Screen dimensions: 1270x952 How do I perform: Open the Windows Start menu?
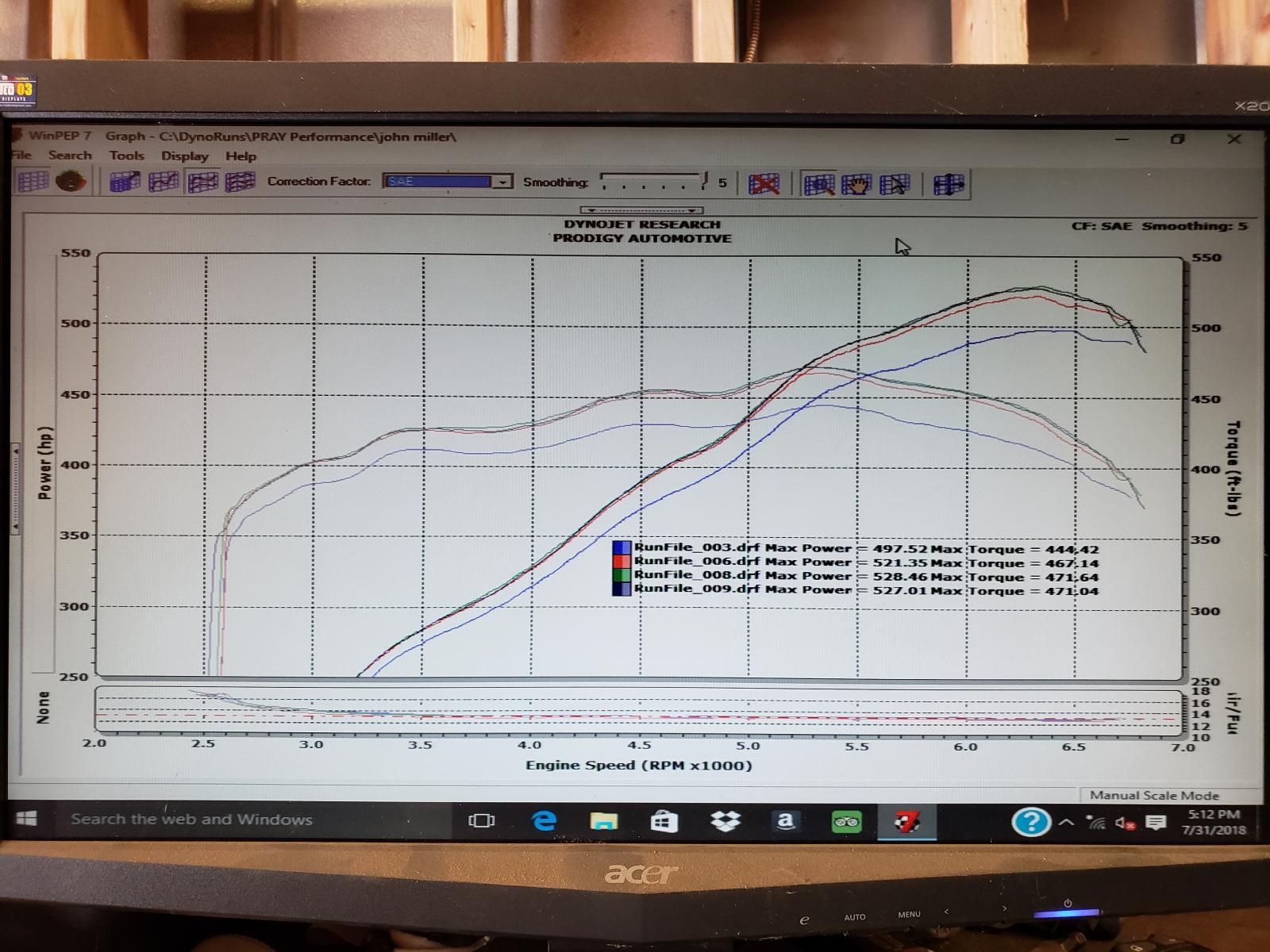click(x=26, y=818)
